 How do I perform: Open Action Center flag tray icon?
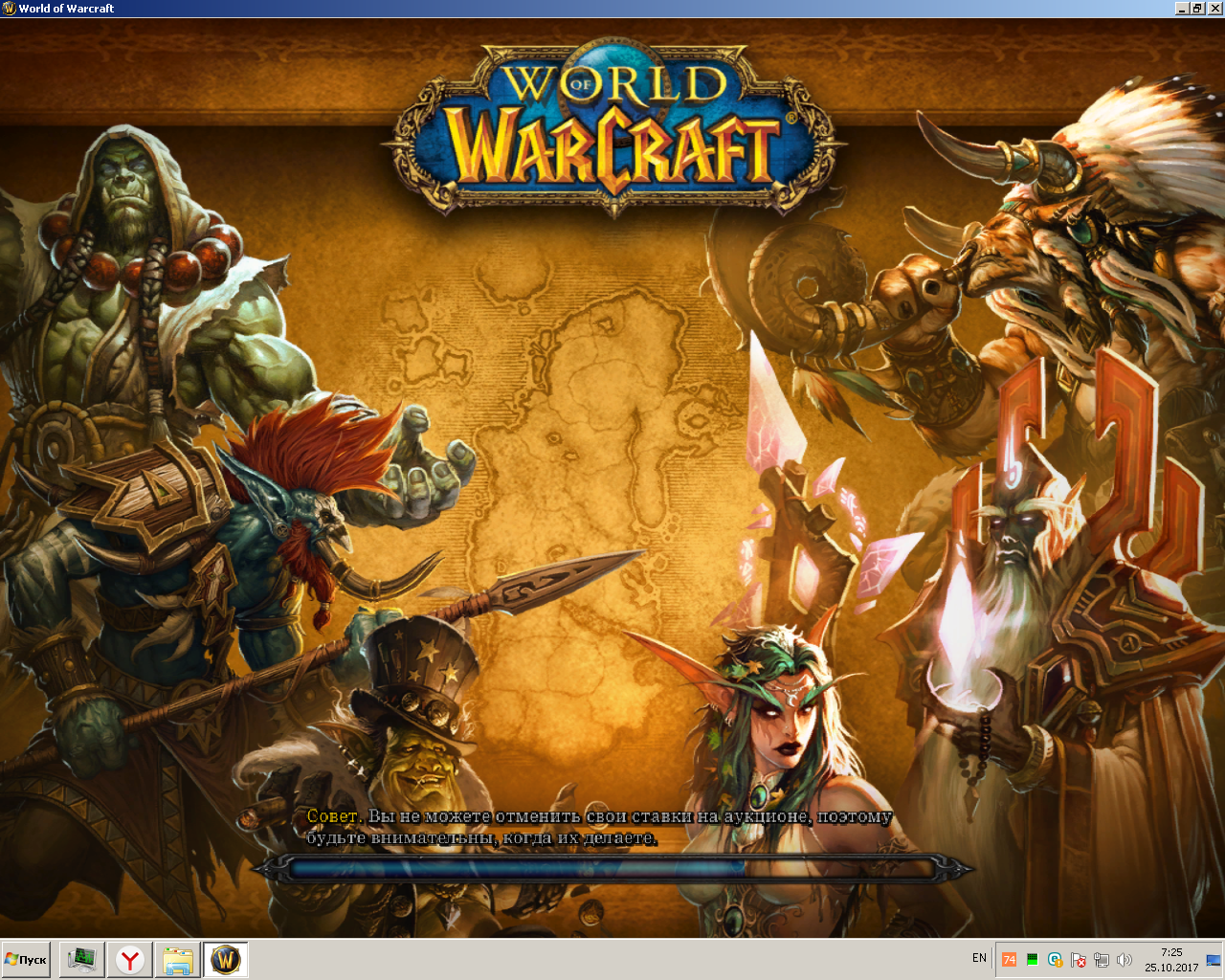[1078, 959]
